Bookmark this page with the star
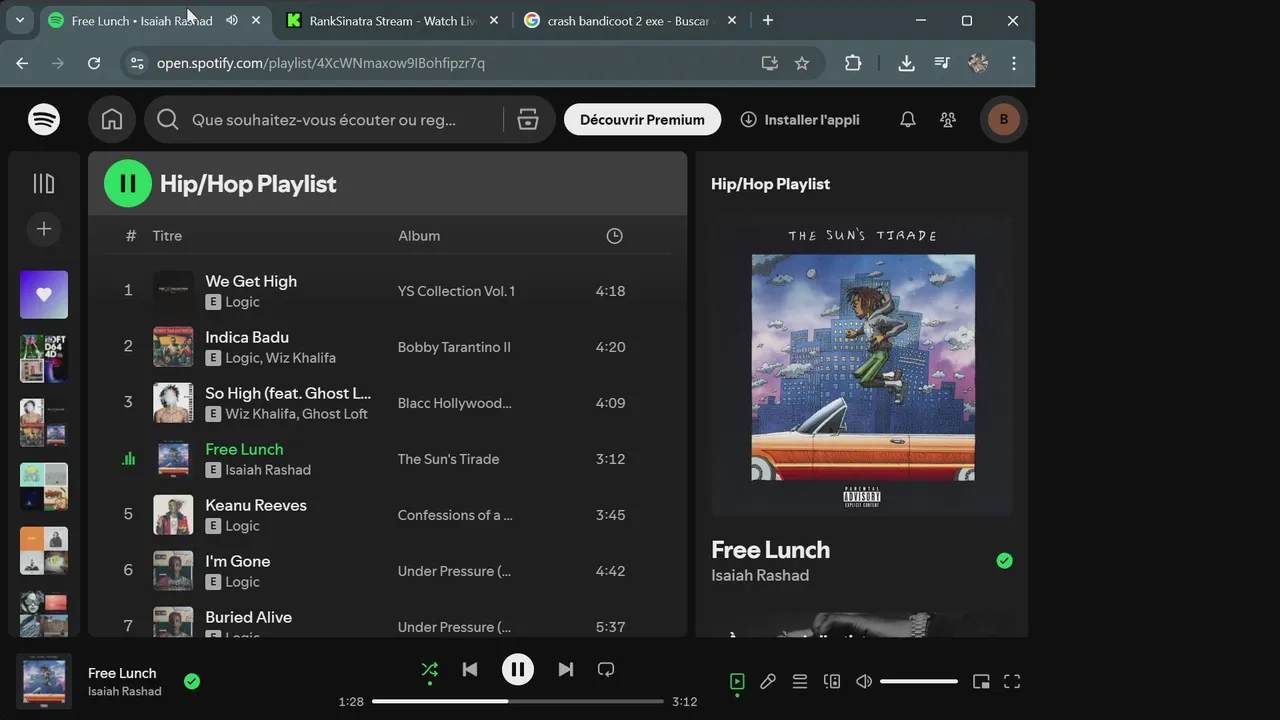This screenshot has height=720, width=1280. pos(802,63)
